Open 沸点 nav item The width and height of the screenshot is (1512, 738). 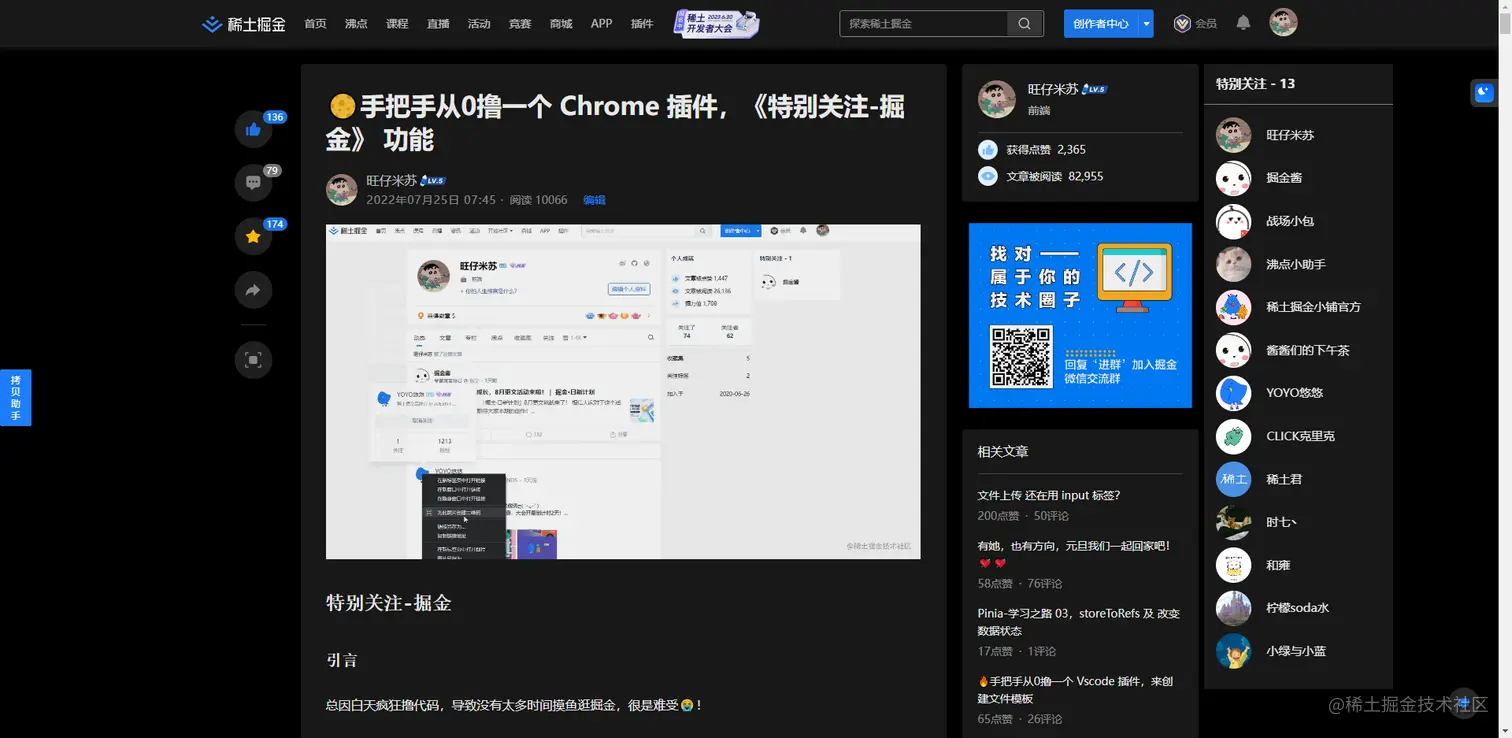point(356,24)
